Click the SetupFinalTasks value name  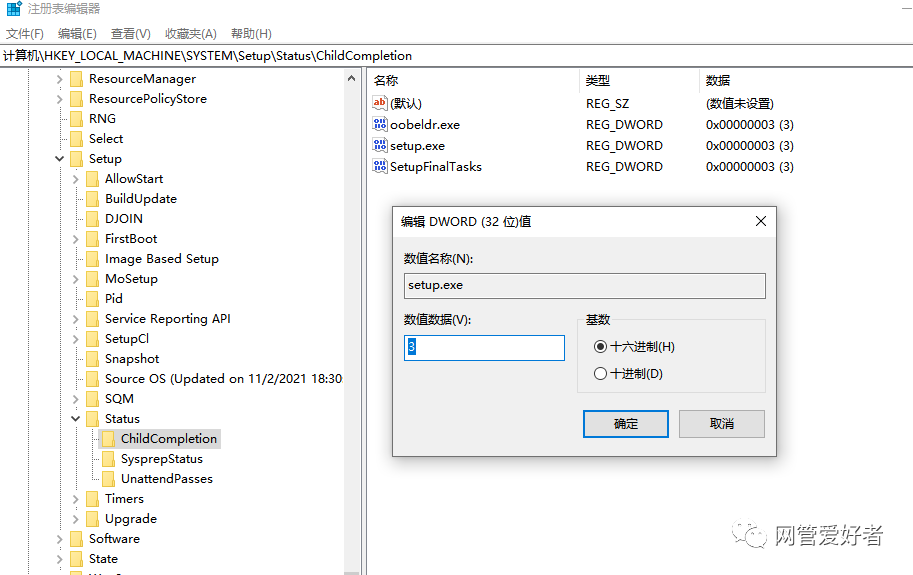pos(436,166)
